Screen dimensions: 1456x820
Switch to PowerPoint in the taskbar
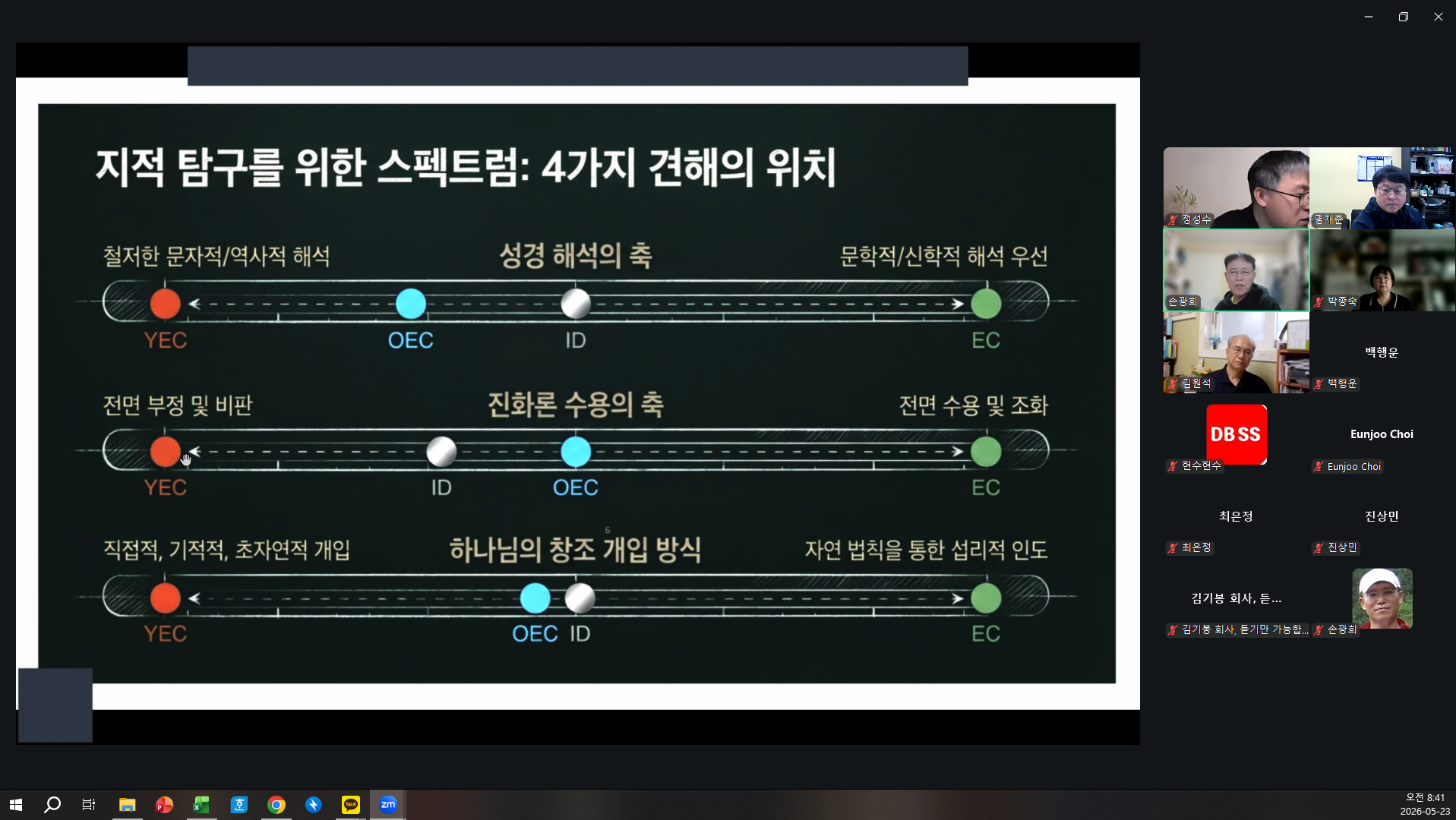pyautogui.click(x=164, y=805)
